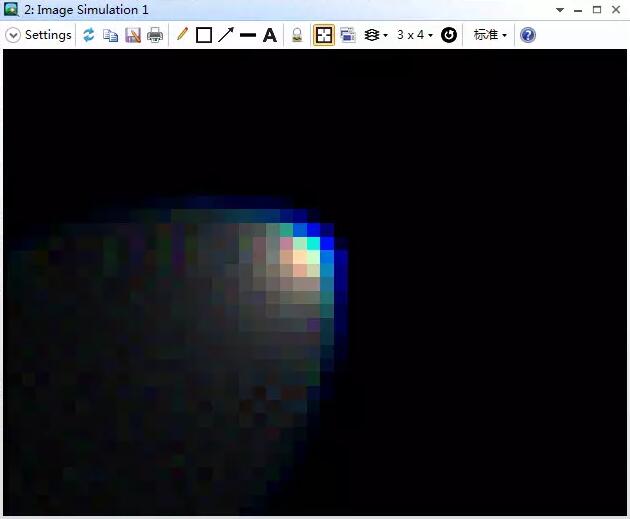The image size is (630, 519).
Task: Copy window contents with copy icon
Action: point(110,35)
